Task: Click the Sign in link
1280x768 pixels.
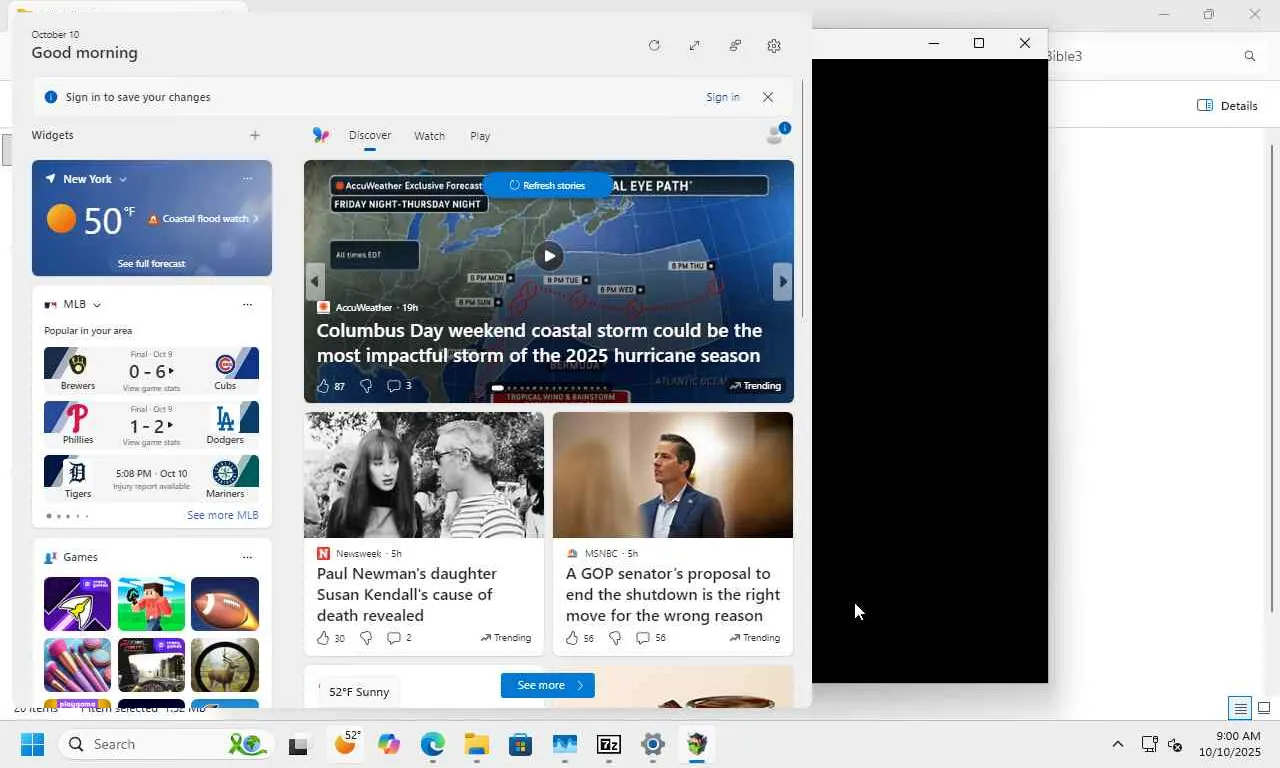Action: coord(722,97)
